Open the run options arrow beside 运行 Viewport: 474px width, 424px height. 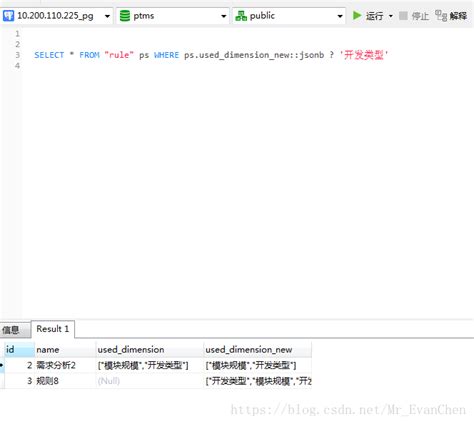point(391,16)
